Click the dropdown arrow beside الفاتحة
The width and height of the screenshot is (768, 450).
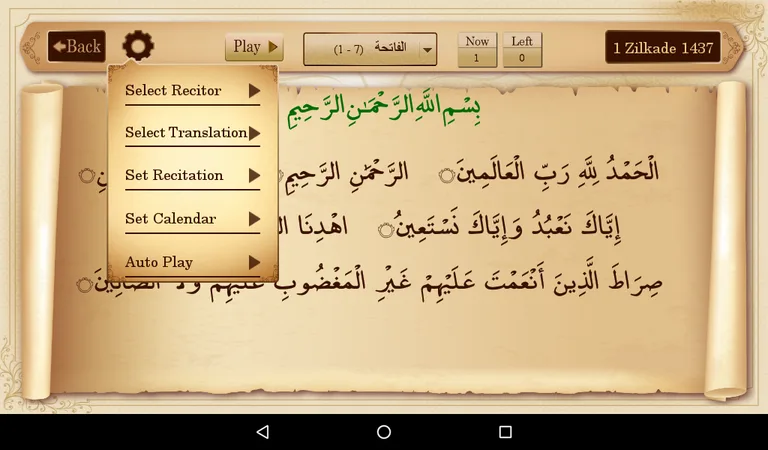point(428,49)
